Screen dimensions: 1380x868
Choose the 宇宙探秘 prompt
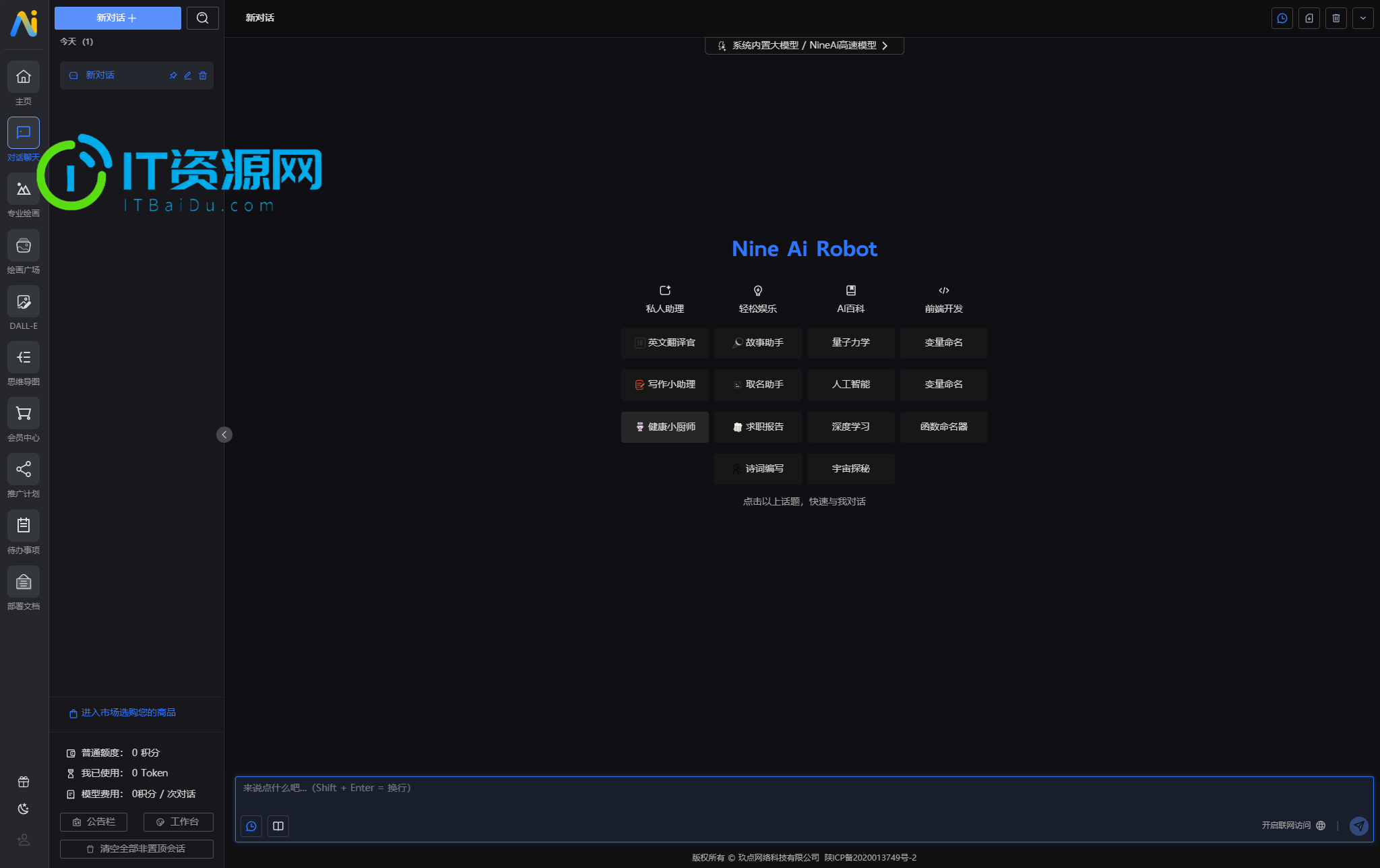tap(851, 469)
